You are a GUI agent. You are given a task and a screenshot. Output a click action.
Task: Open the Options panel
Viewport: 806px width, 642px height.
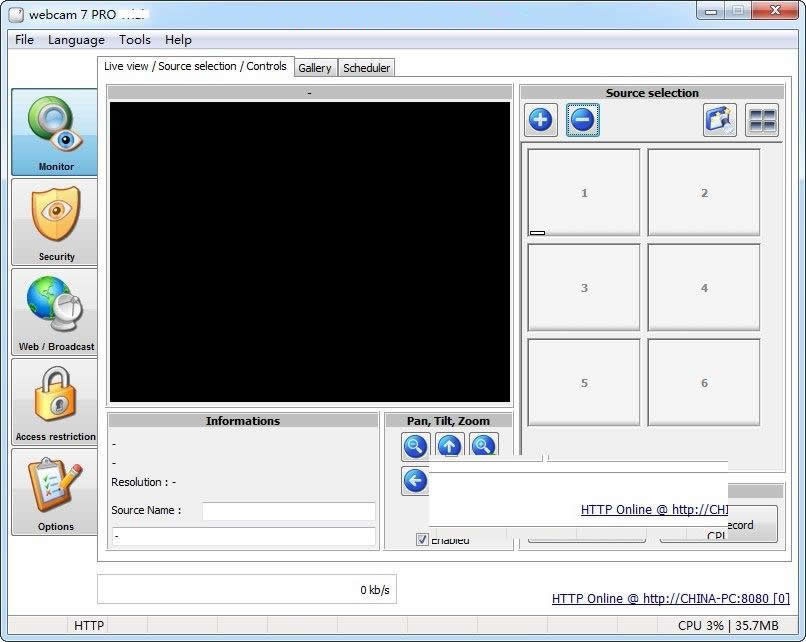click(54, 492)
